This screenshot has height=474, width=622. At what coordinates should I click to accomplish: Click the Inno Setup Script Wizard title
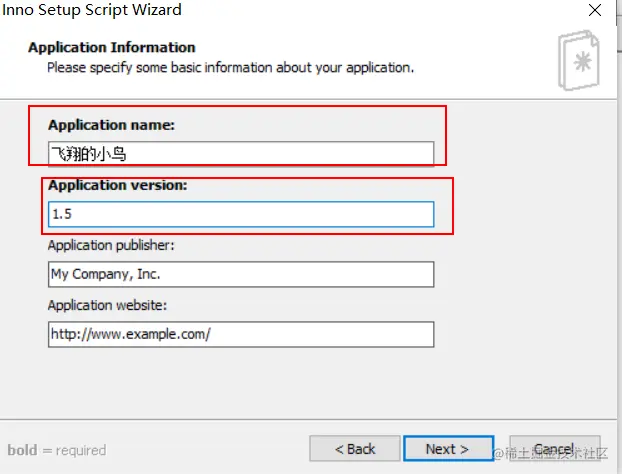coord(92,10)
